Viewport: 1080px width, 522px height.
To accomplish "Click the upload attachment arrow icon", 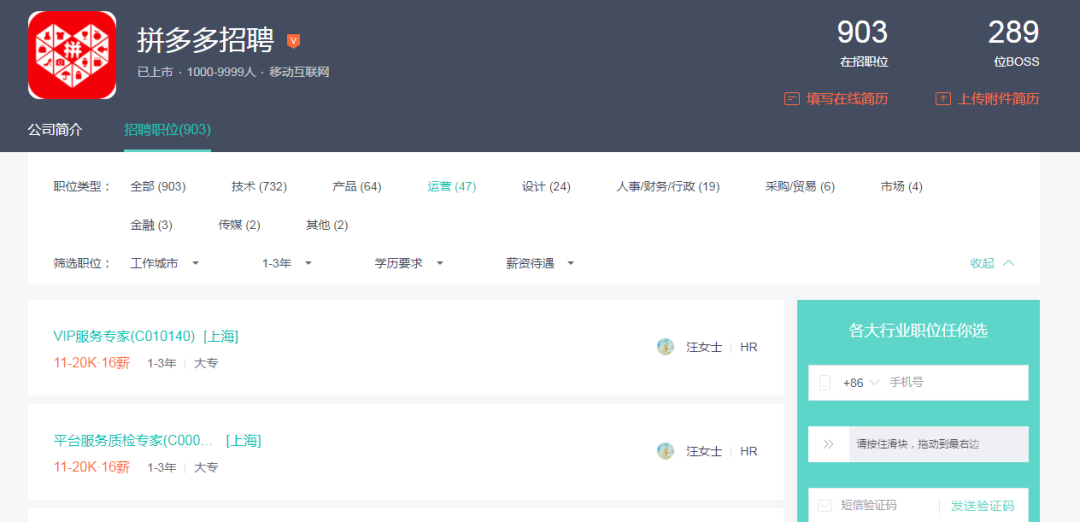I will [x=942, y=98].
